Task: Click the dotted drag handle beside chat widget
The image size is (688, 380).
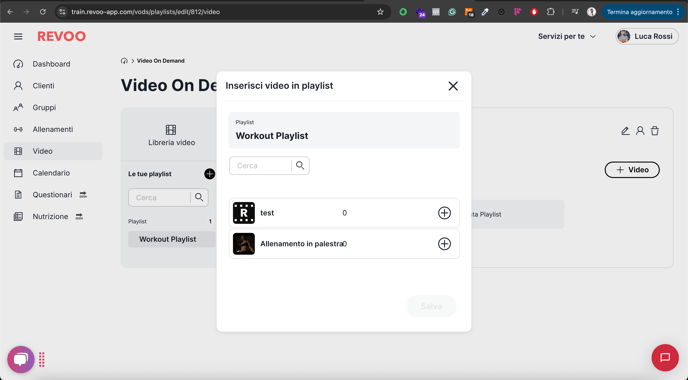Action: point(42,360)
